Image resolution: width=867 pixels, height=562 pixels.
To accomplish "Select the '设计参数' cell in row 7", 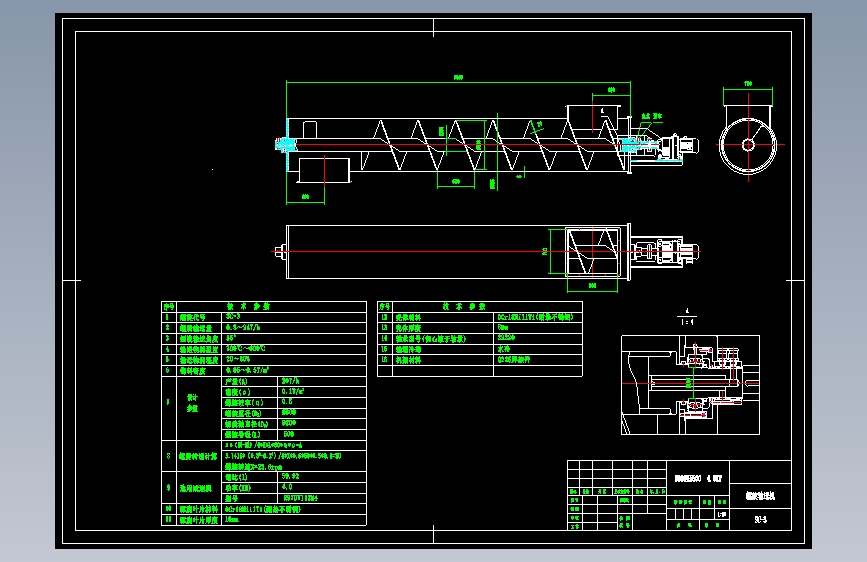I will pos(192,403).
